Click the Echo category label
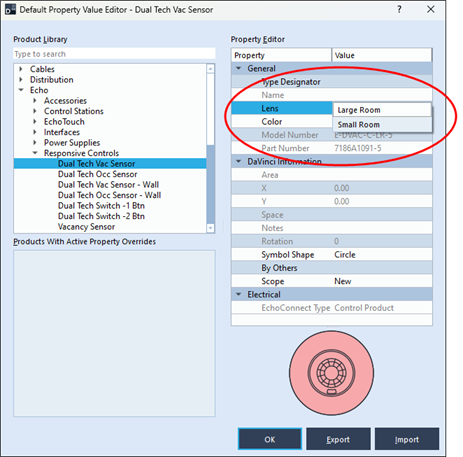This screenshot has height=457, width=463. (39, 90)
